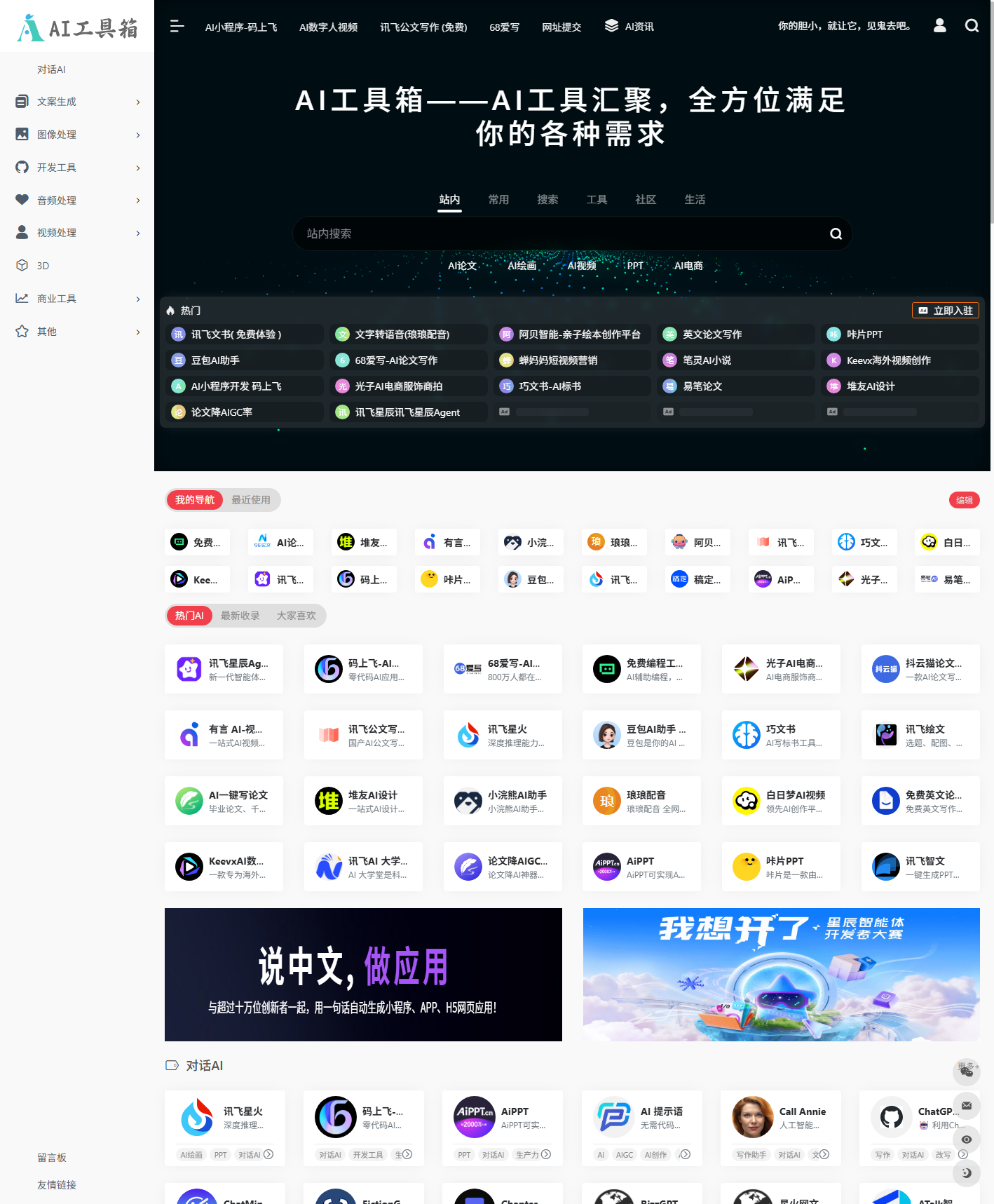The image size is (994, 1204).
Task: Open 讯飞文书(免费体验) hot link
Action: 245,334
